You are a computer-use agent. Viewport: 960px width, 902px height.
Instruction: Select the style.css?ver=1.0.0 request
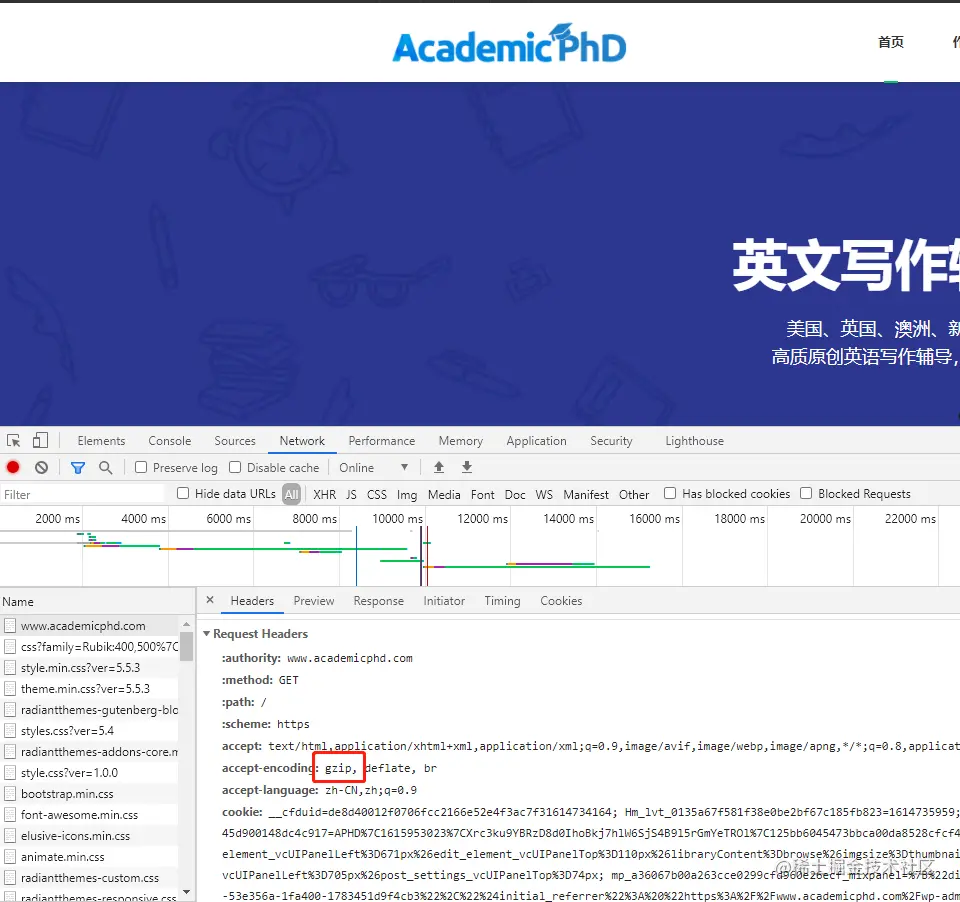[x=91, y=773]
